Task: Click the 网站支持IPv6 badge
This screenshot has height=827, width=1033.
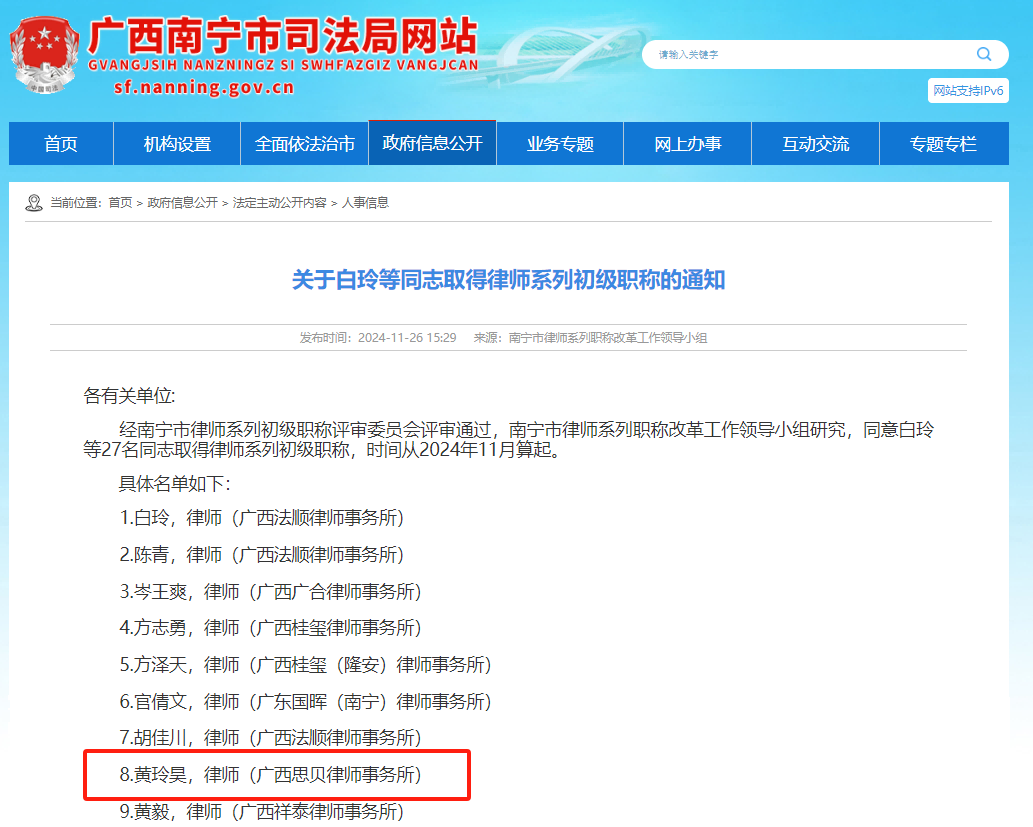Action: [969, 90]
